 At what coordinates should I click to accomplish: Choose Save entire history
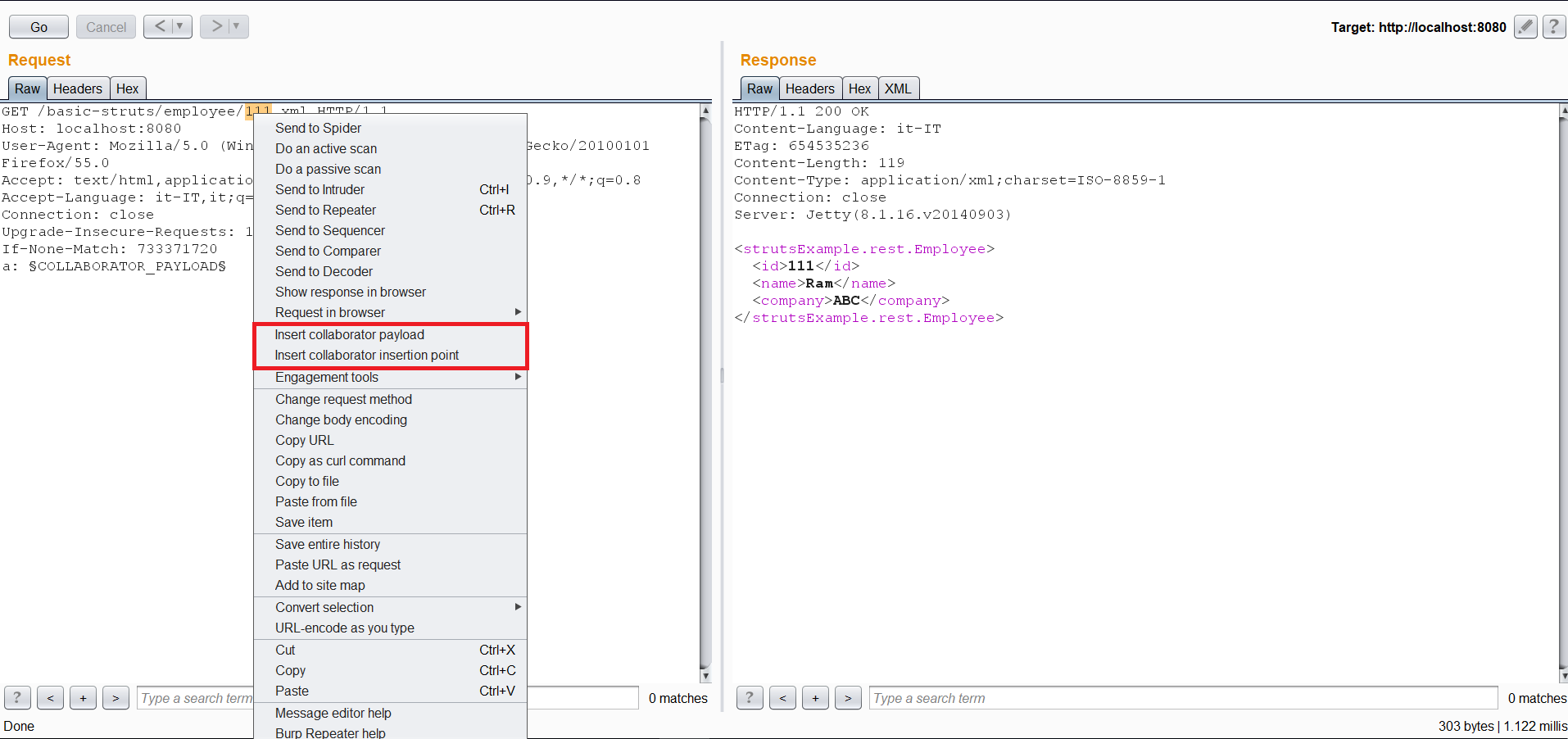coord(390,544)
